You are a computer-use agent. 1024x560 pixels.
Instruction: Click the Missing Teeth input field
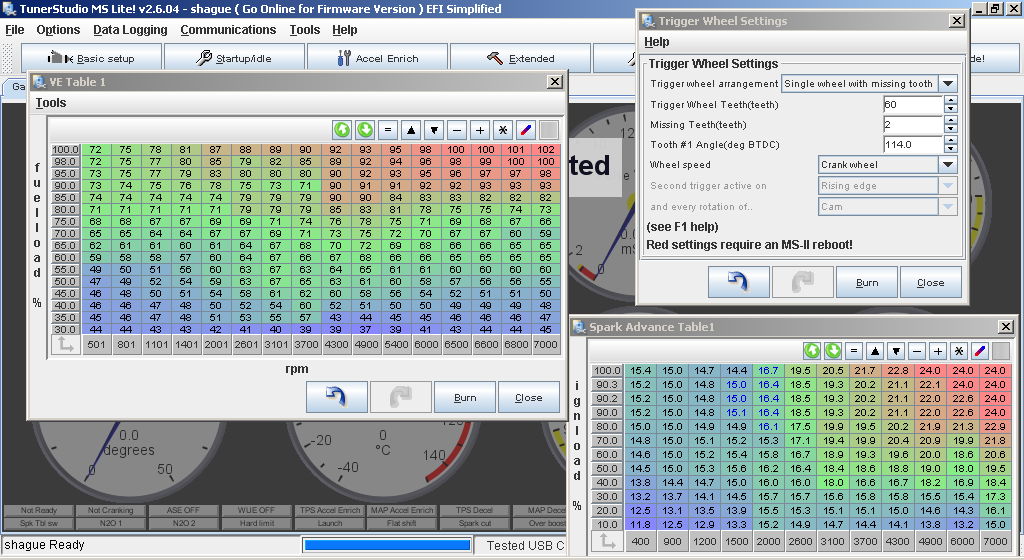(913, 125)
